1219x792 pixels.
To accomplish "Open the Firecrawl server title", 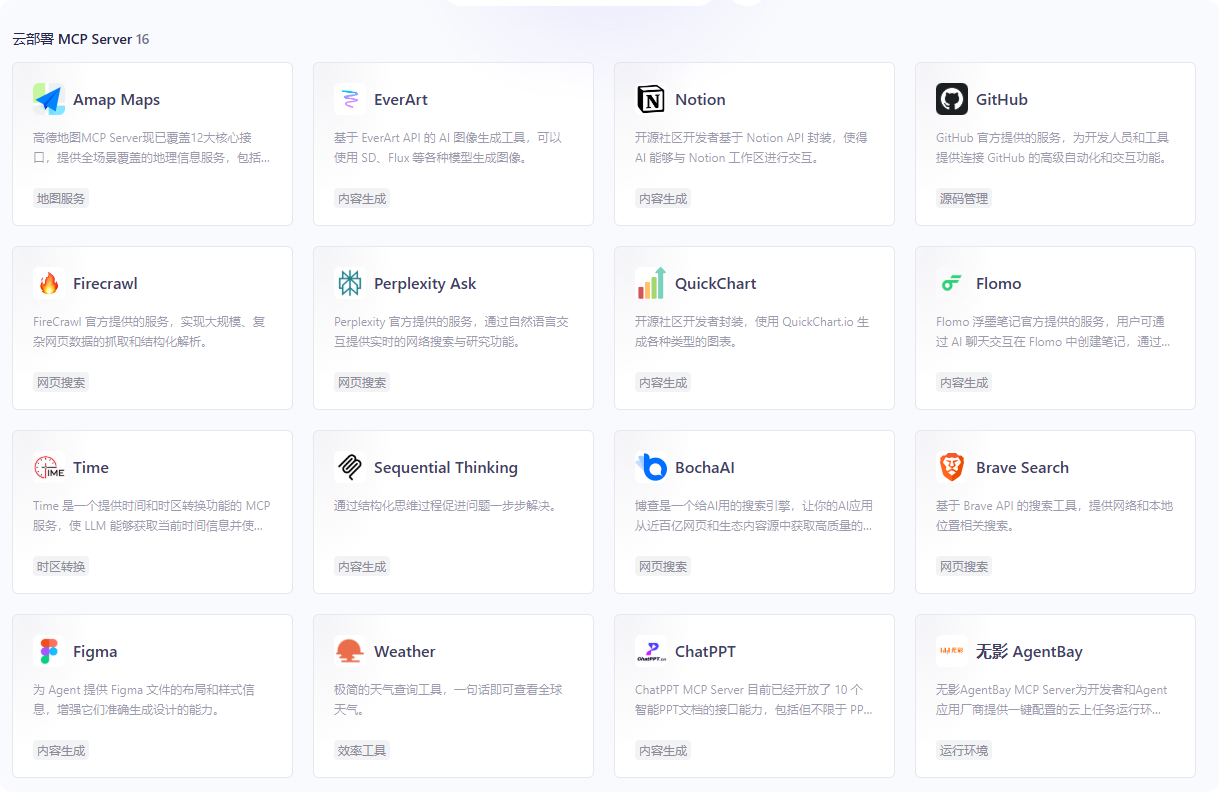I will click(105, 284).
